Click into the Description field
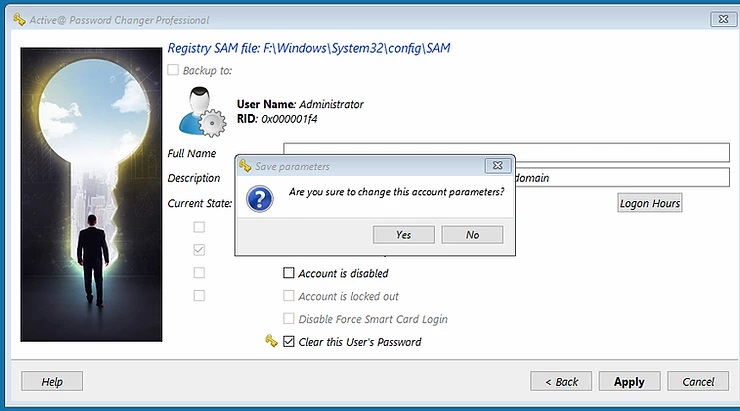 click(506, 177)
